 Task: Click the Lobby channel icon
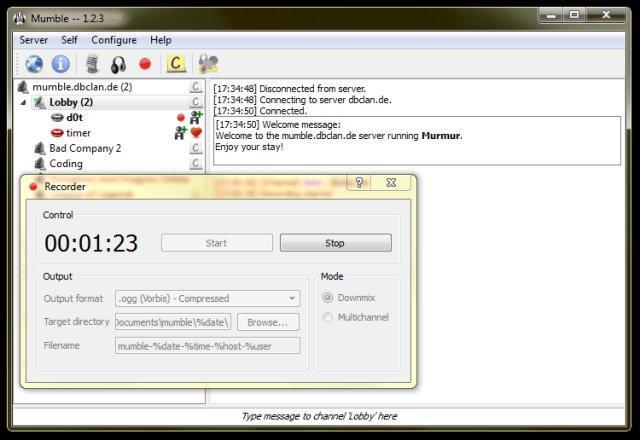coord(40,102)
